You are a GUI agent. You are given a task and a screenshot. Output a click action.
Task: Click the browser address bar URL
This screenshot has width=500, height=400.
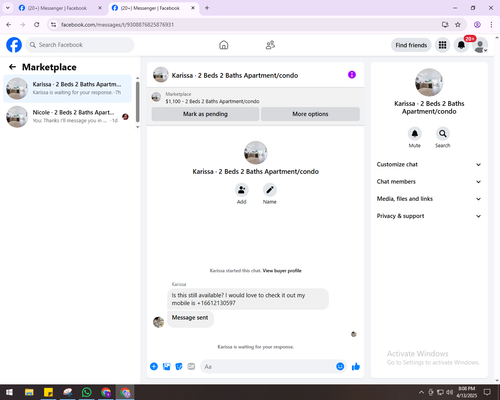(117, 25)
